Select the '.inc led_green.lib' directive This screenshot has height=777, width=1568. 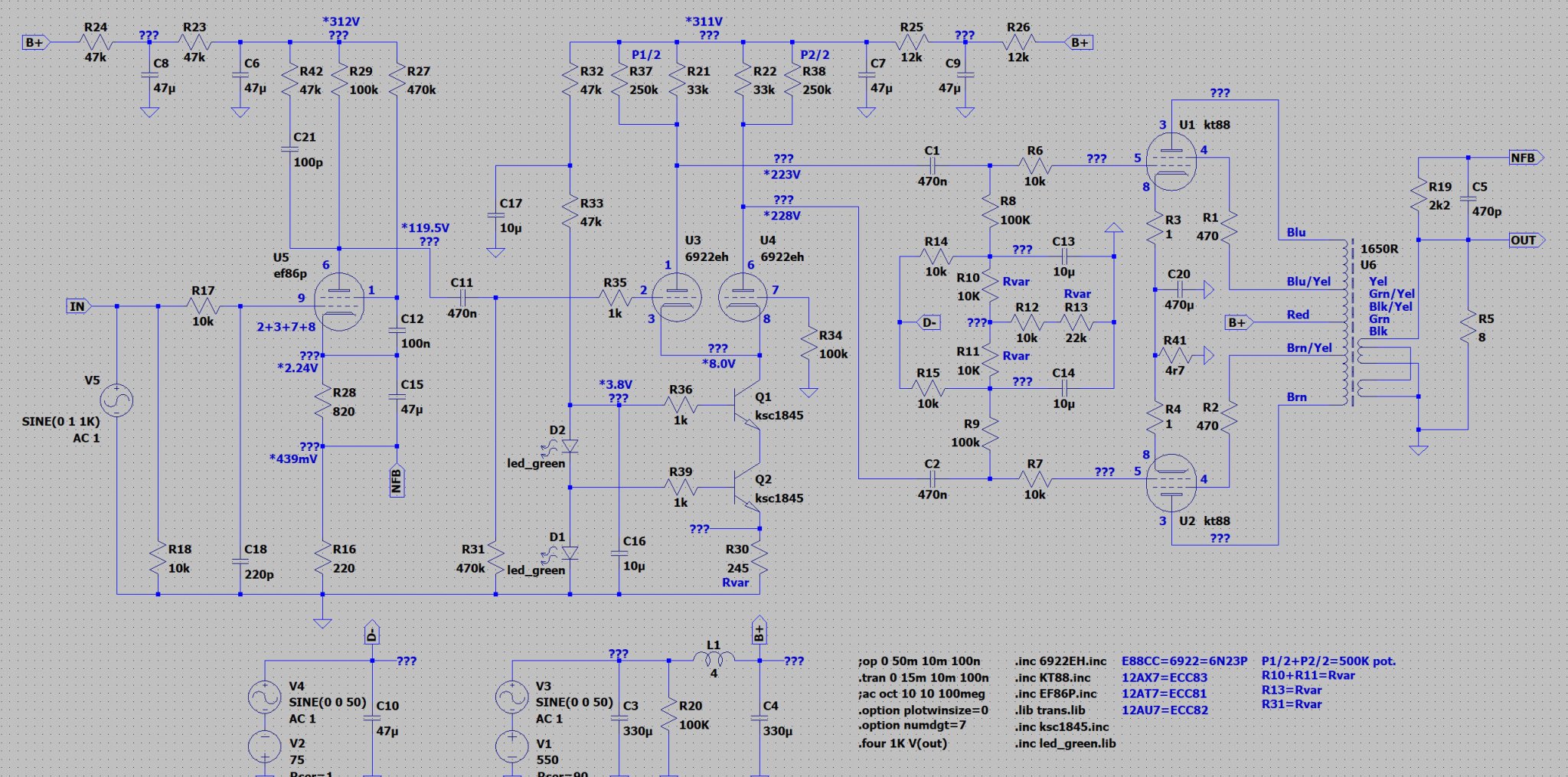1065,743
